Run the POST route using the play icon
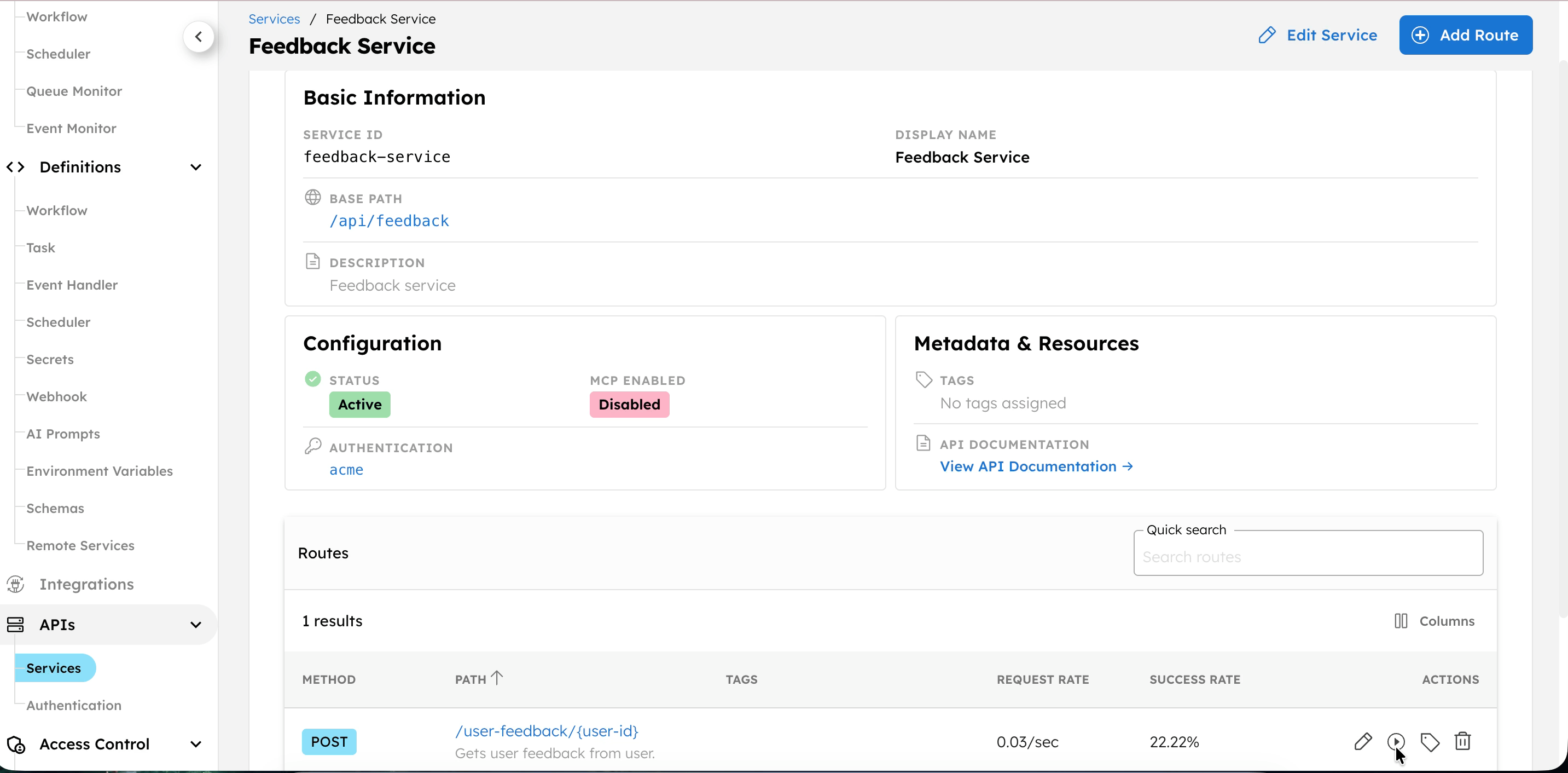The image size is (1568, 773). (1397, 741)
